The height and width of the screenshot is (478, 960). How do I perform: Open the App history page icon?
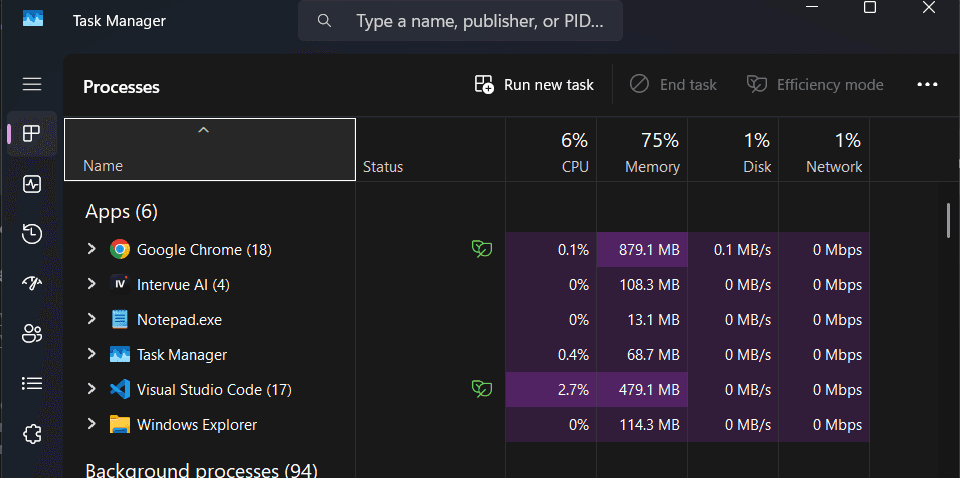pyautogui.click(x=32, y=234)
